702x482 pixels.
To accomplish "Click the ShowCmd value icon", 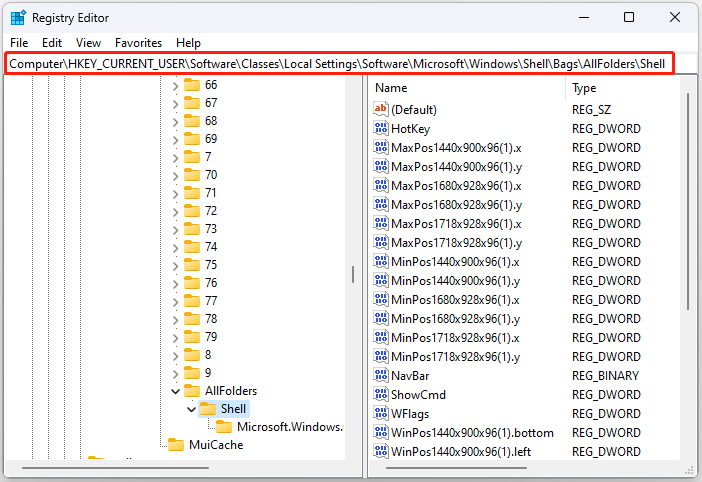I will pyautogui.click(x=381, y=394).
